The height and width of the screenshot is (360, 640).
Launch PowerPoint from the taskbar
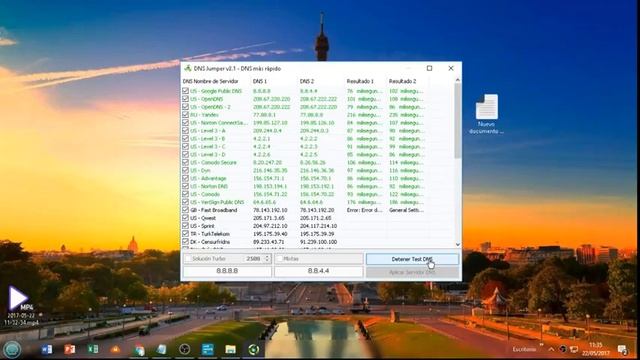[x=70, y=349]
